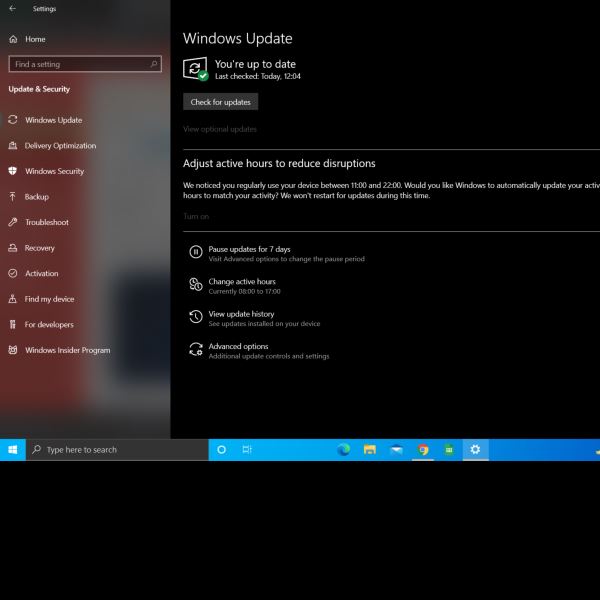Click the Windows Update sync arrows sidebar icon
The height and width of the screenshot is (600, 600).
coord(13,120)
